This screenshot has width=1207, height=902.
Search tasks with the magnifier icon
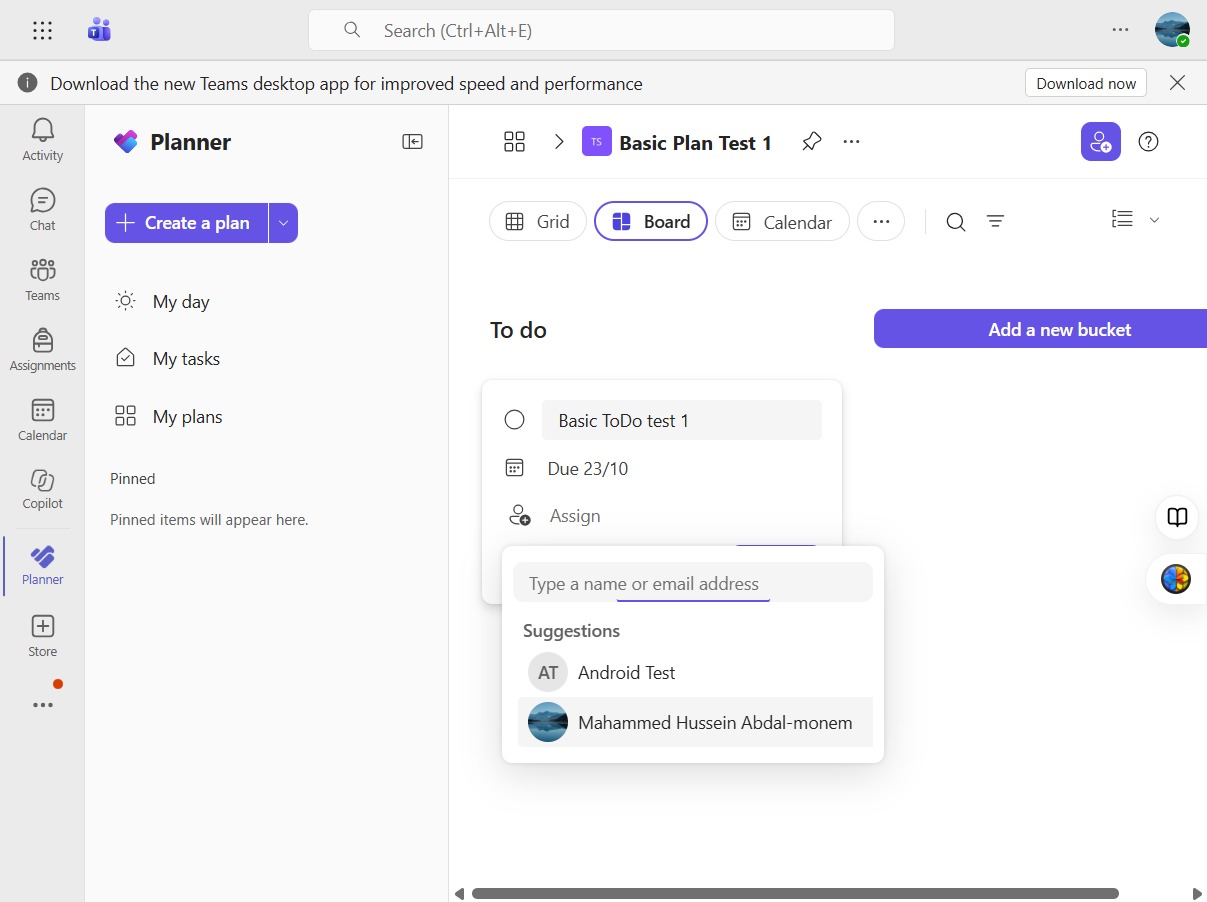tap(956, 222)
